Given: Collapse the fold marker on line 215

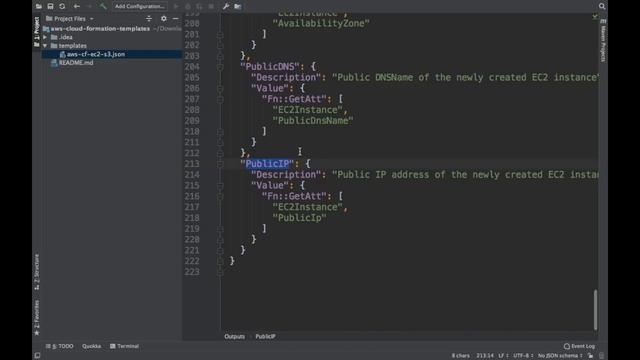Looking at the screenshot, I should [x=220, y=186].
